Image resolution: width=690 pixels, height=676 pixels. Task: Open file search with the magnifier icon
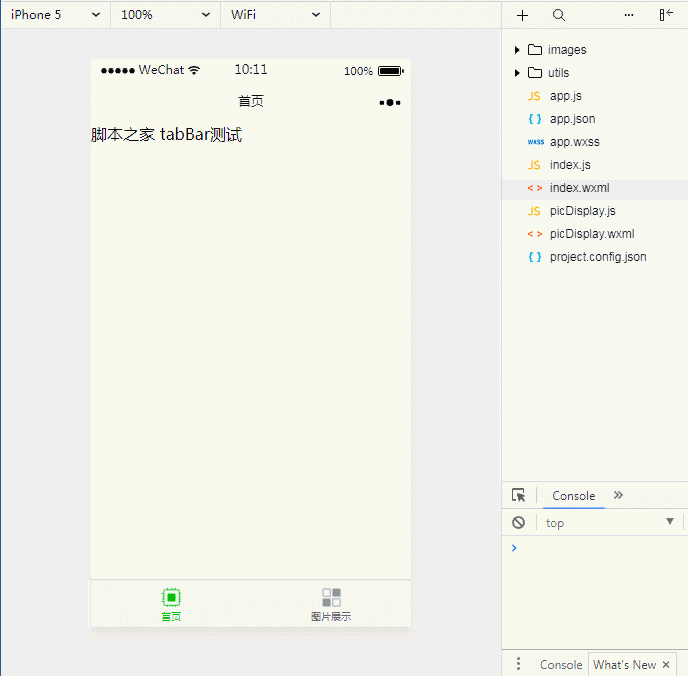[559, 15]
